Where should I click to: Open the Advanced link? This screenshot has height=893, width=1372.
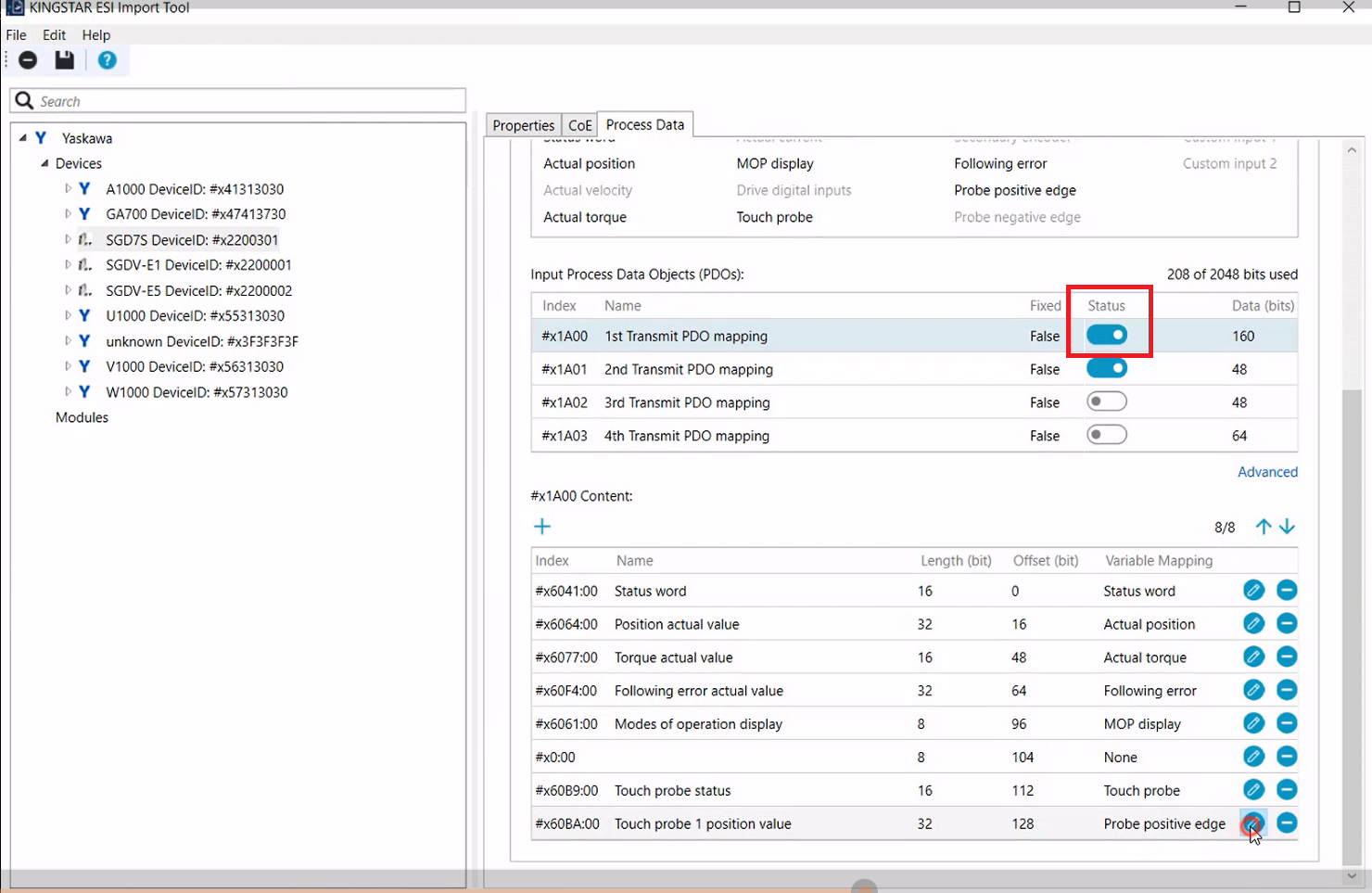click(1267, 472)
